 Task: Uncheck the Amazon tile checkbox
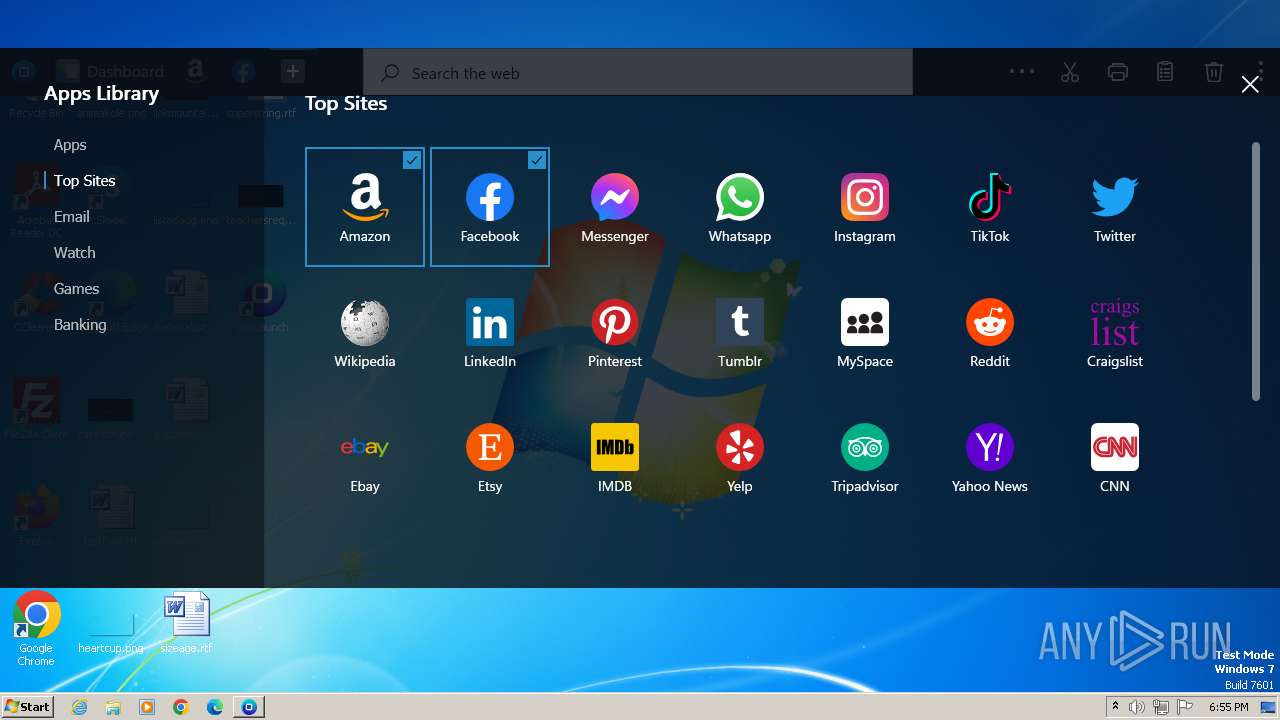click(x=412, y=160)
